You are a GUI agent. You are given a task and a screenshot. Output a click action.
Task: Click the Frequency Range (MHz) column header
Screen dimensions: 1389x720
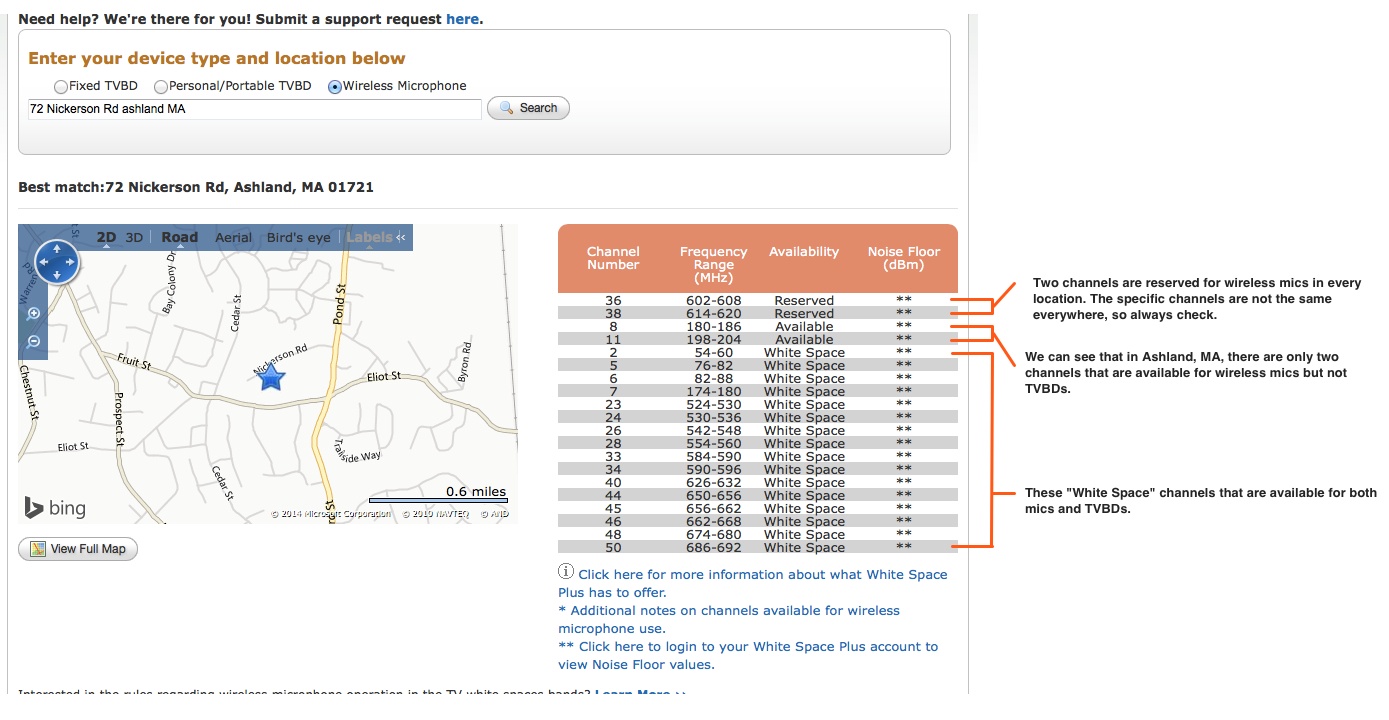[713, 264]
